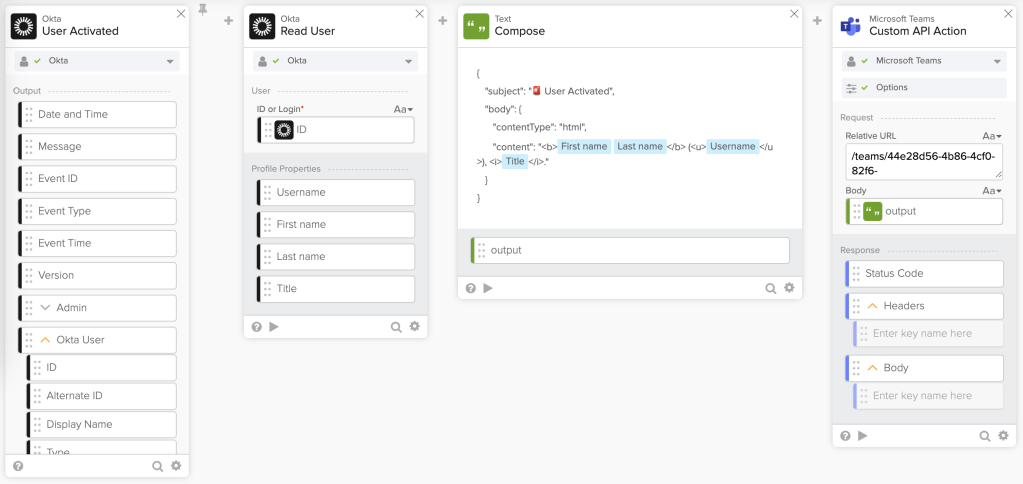1023x484 pixels.
Task: Close the Compose card
Action: pos(794,14)
